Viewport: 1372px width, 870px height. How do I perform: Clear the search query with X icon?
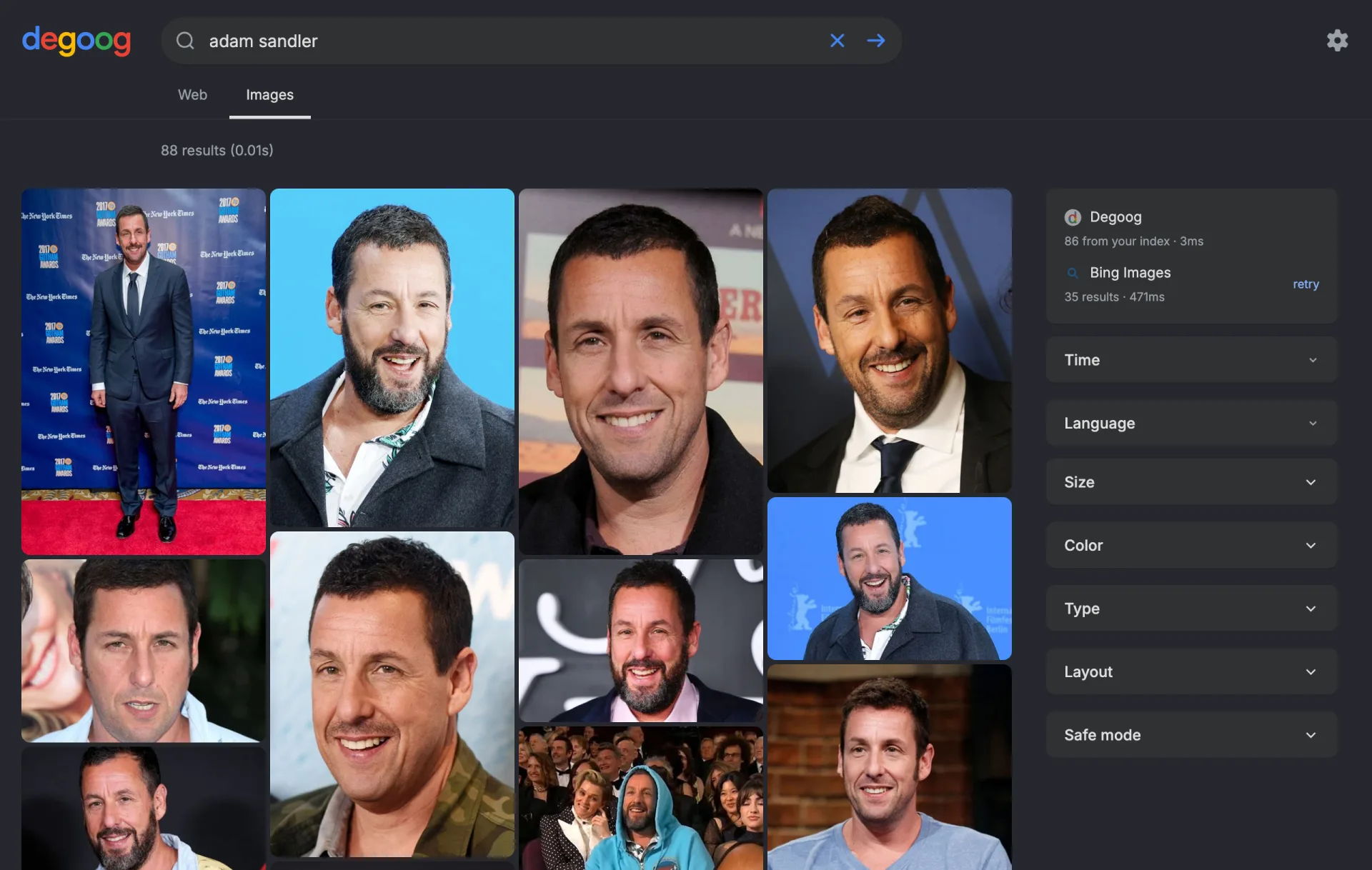pyautogui.click(x=837, y=41)
